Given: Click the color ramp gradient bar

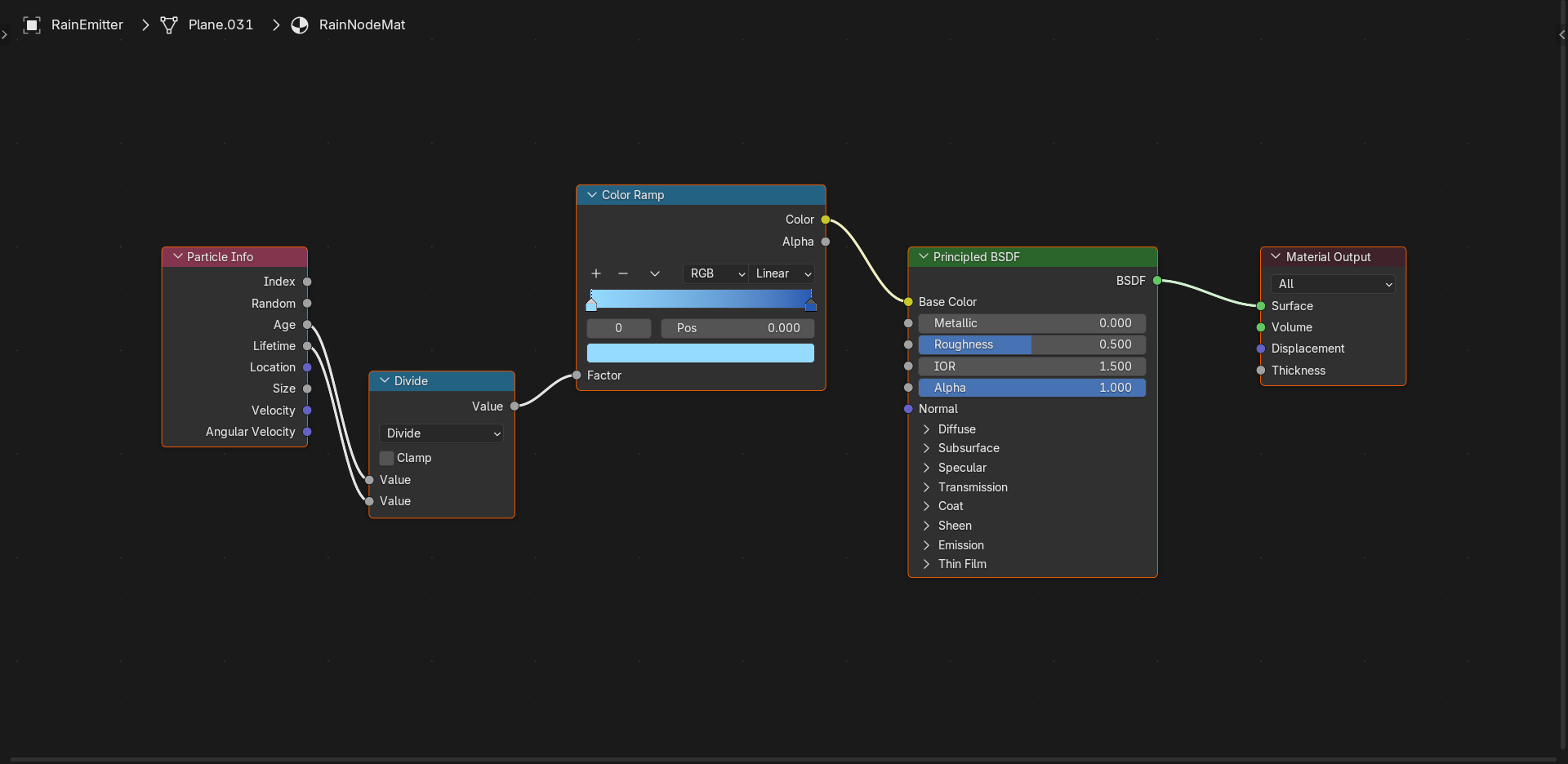Looking at the screenshot, I should [701, 298].
